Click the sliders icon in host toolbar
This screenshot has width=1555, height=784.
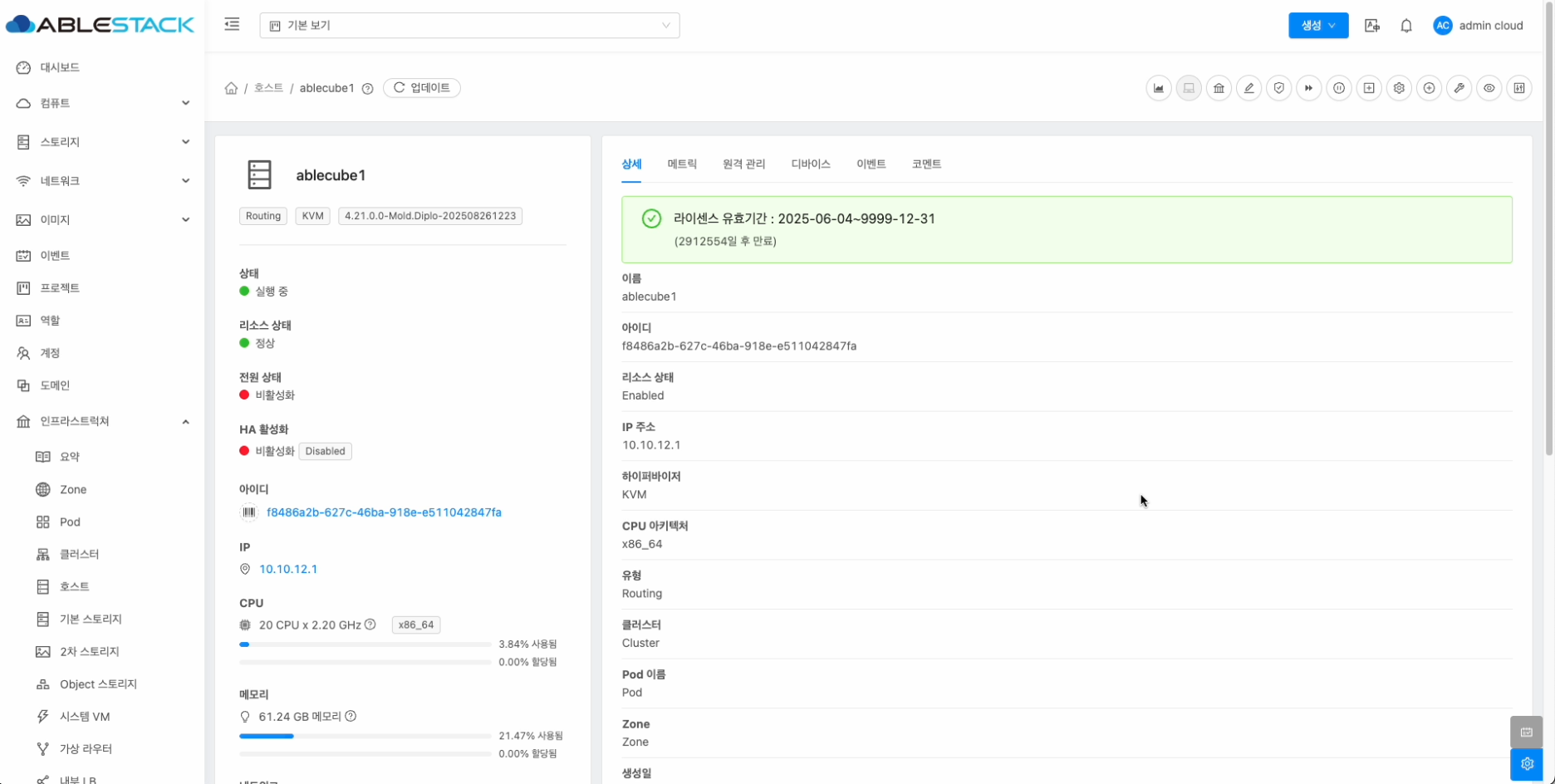coord(1519,88)
